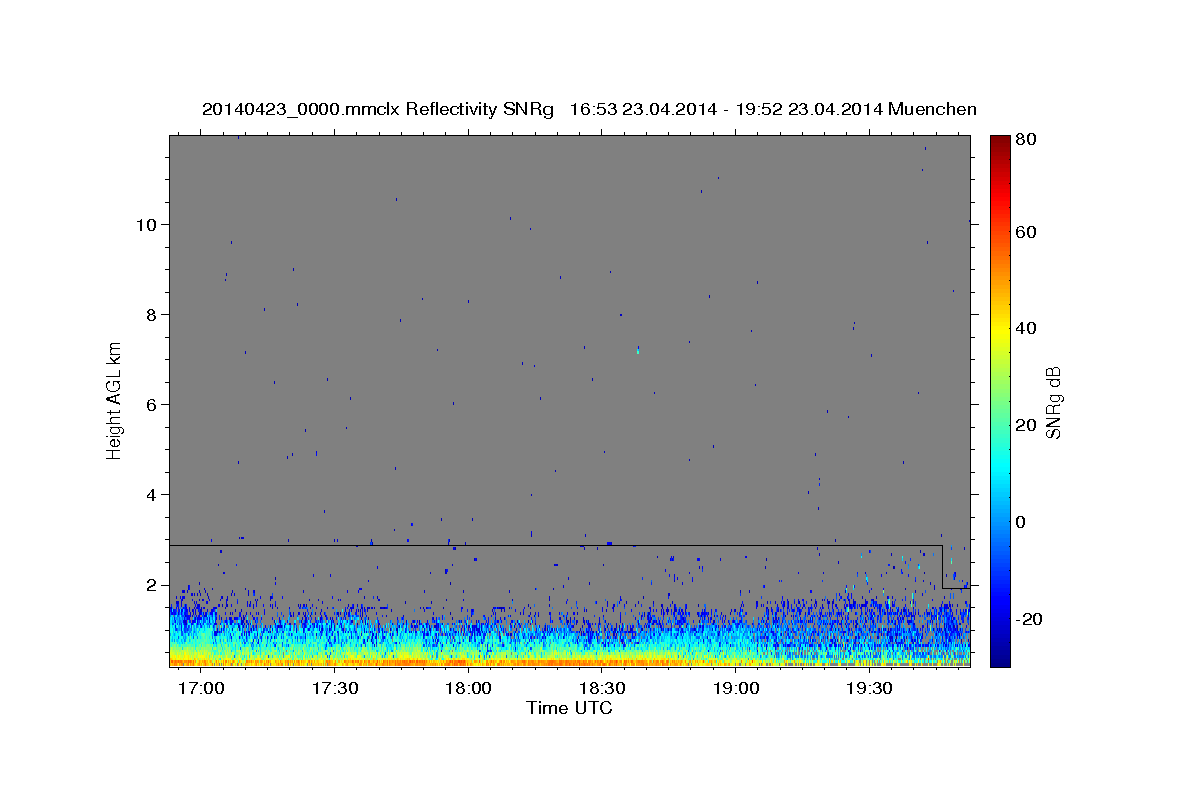
Task: Click the height tick label 6
Action: click(x=151, y=404)
